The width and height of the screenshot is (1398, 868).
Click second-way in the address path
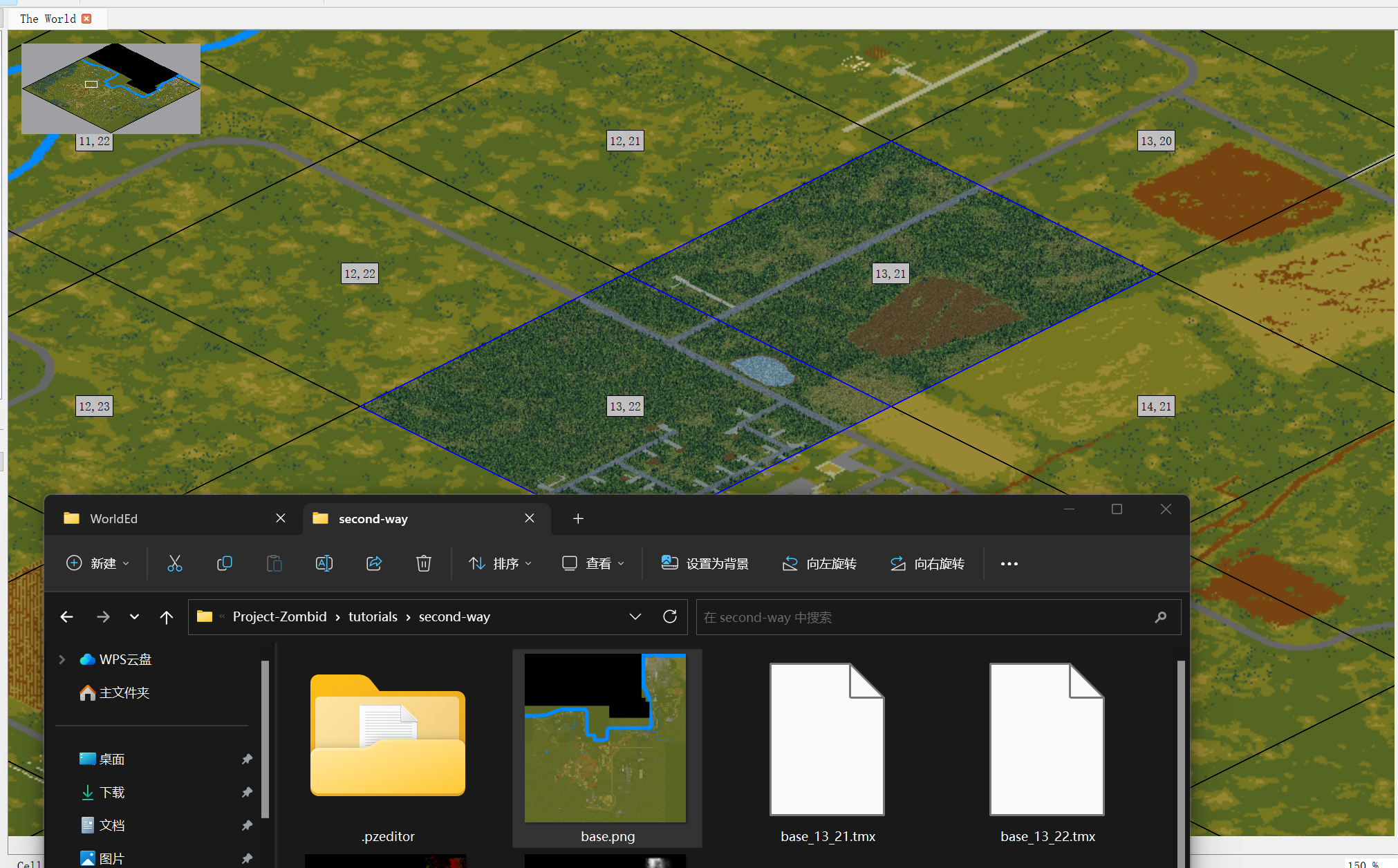coord(454,616)
